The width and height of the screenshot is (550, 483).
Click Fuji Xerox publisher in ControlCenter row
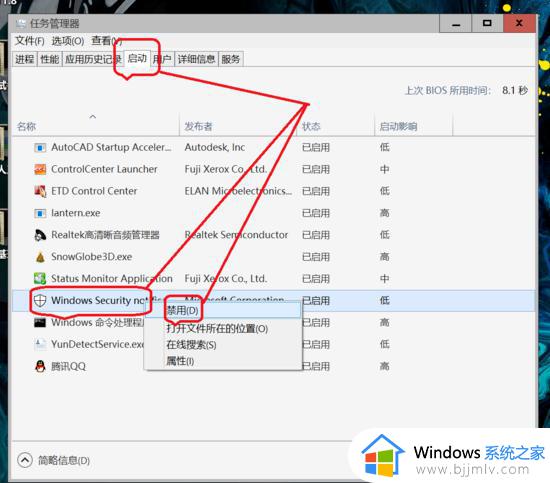[x=226, y=169]
